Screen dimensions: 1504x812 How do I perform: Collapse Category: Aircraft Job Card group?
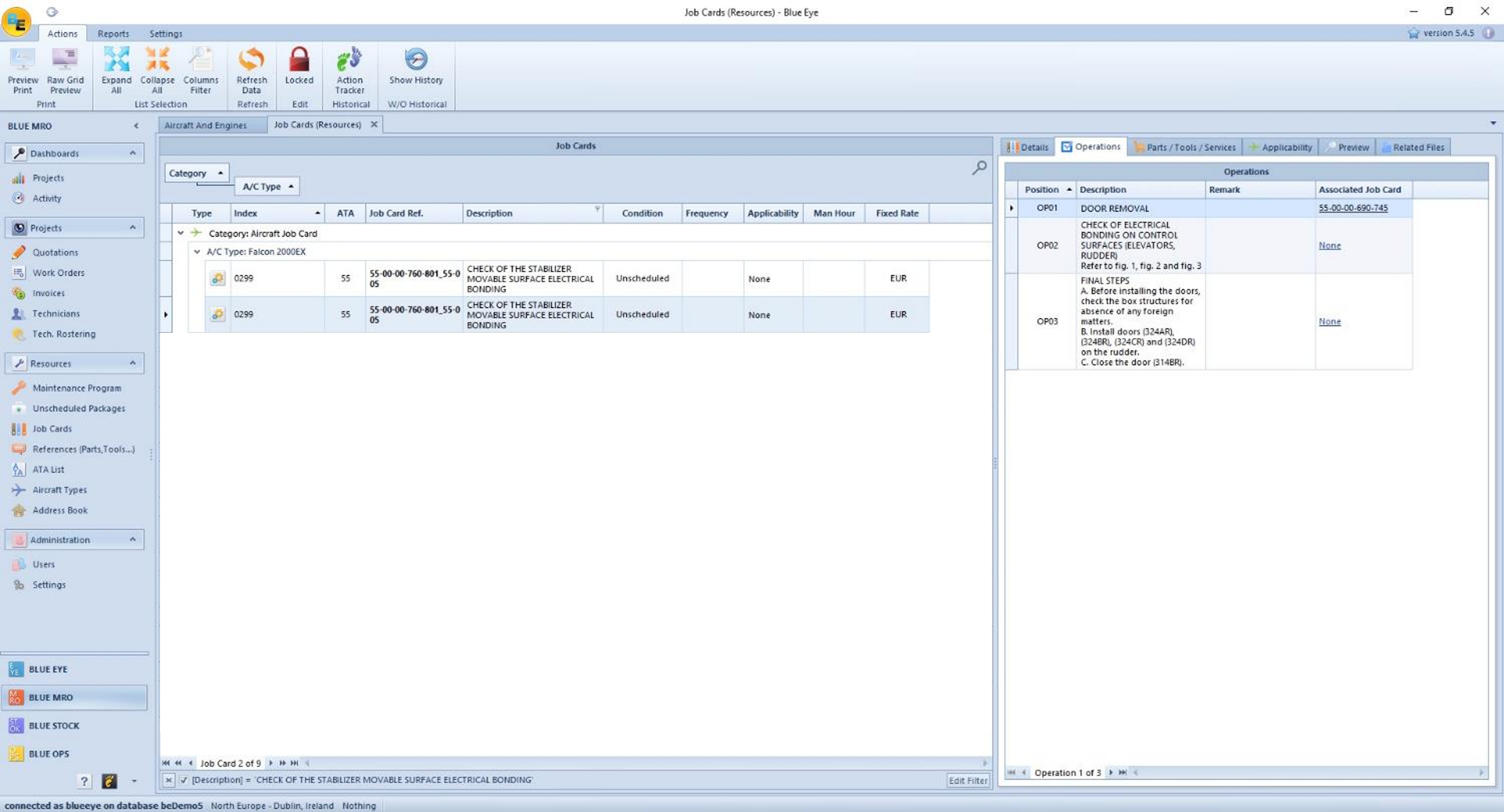(181, 233)
